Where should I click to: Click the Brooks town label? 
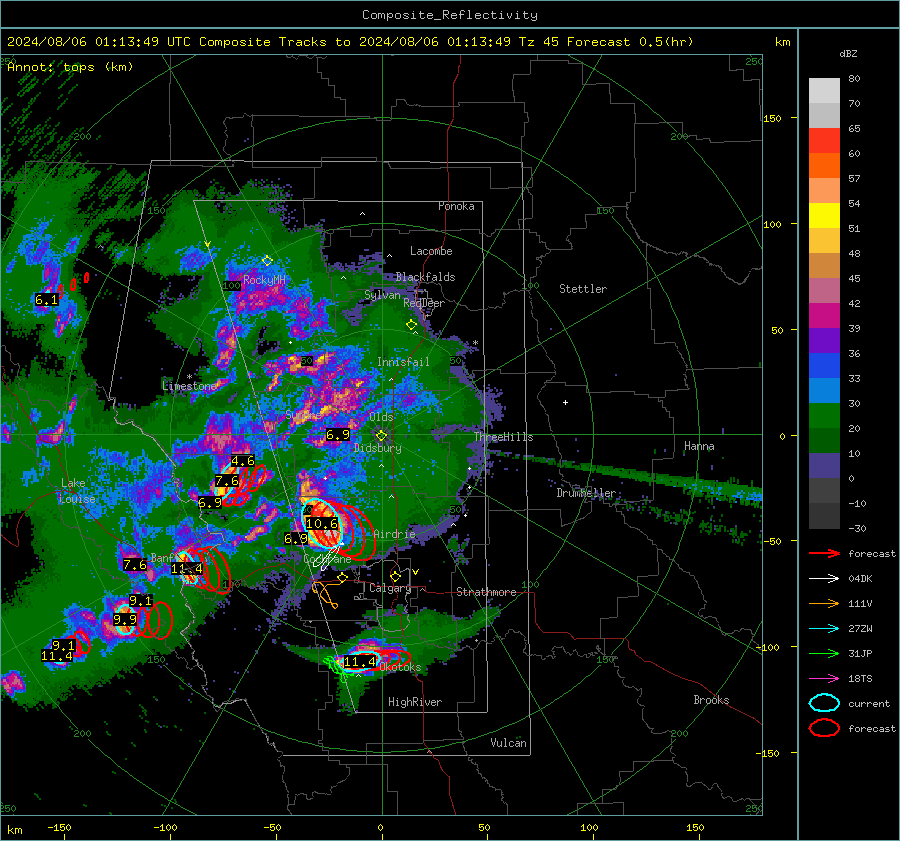tap(711, 700)
